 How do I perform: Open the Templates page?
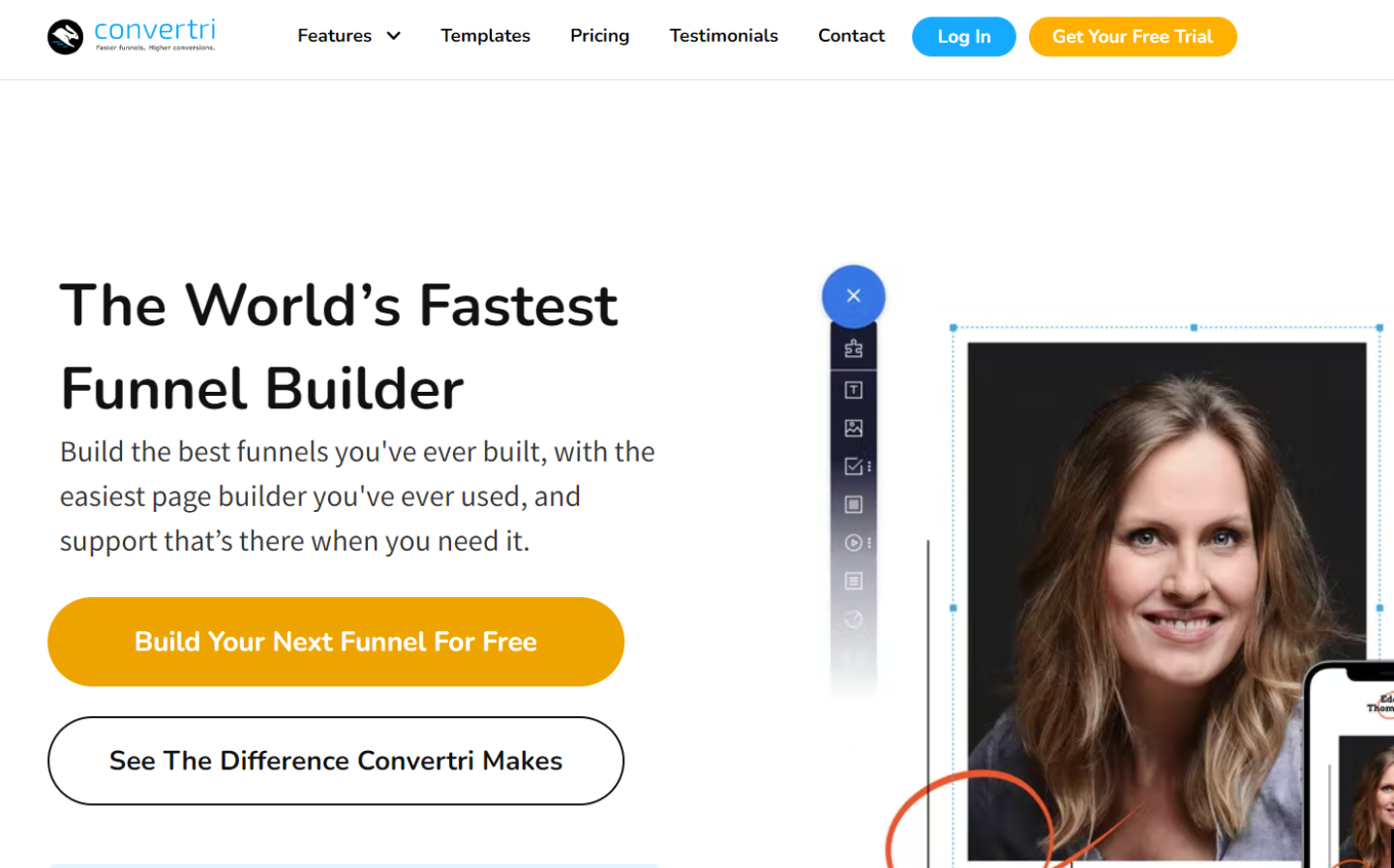(485, 36)
